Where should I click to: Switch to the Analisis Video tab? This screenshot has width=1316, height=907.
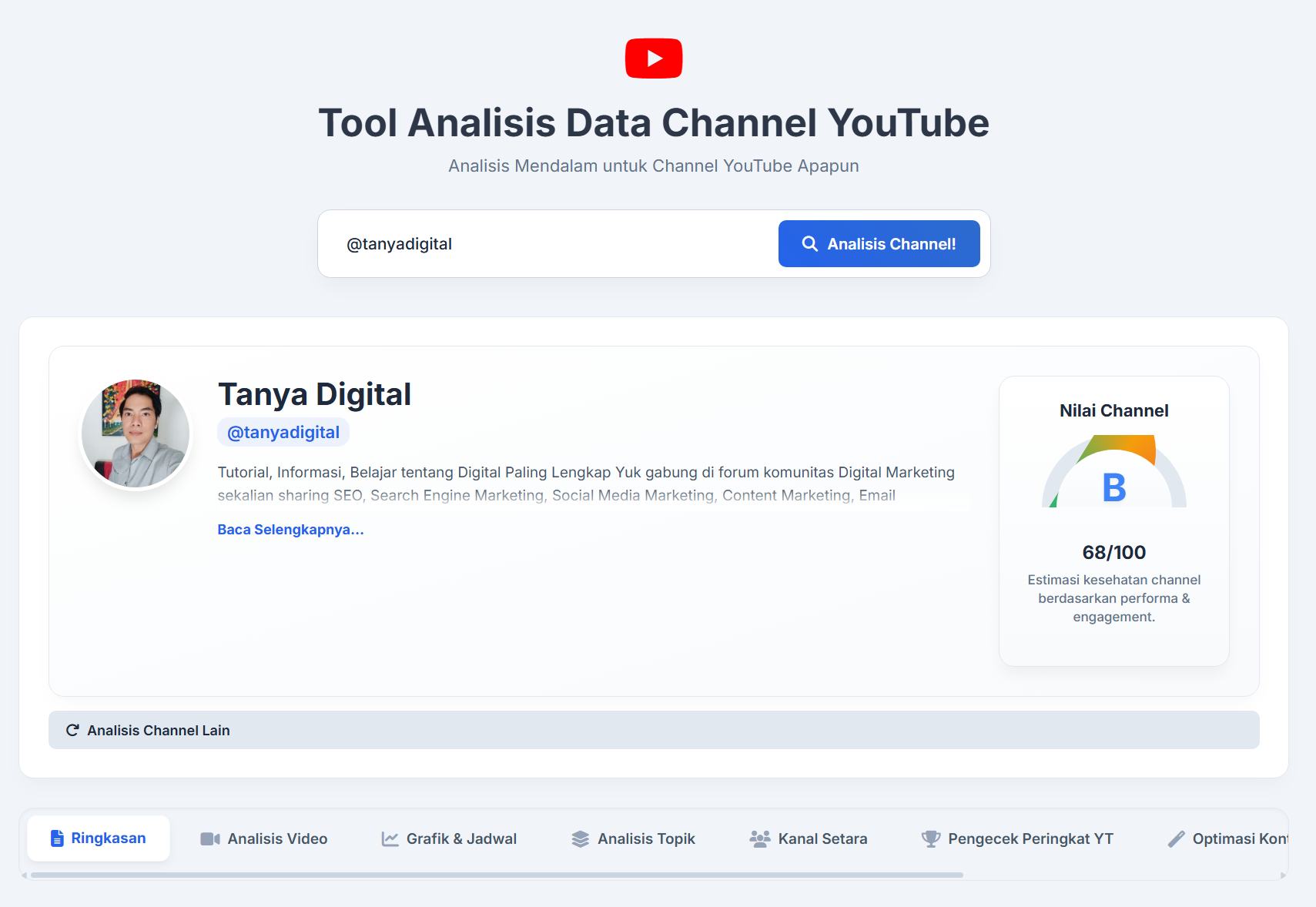264,839
